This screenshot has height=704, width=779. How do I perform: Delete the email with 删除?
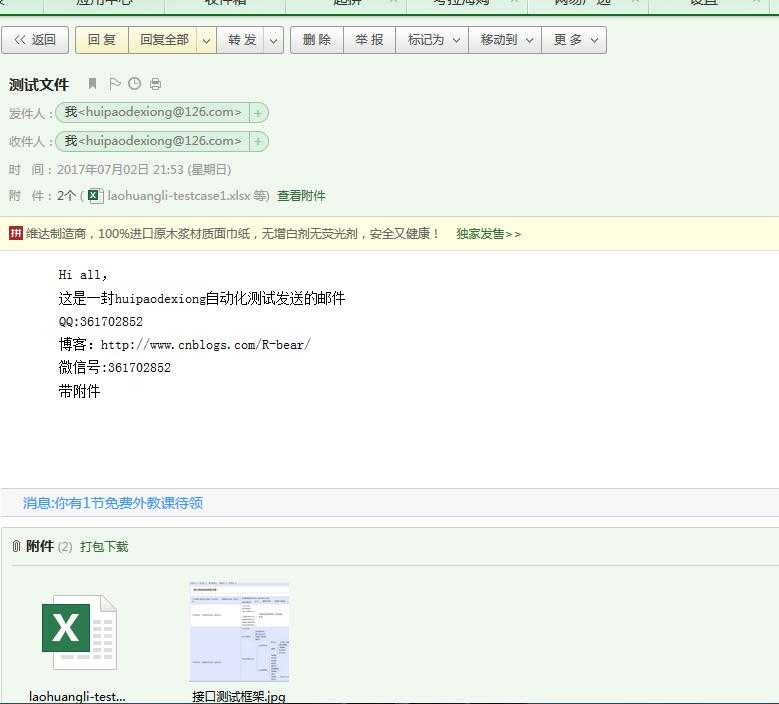(x=317, y=40)
